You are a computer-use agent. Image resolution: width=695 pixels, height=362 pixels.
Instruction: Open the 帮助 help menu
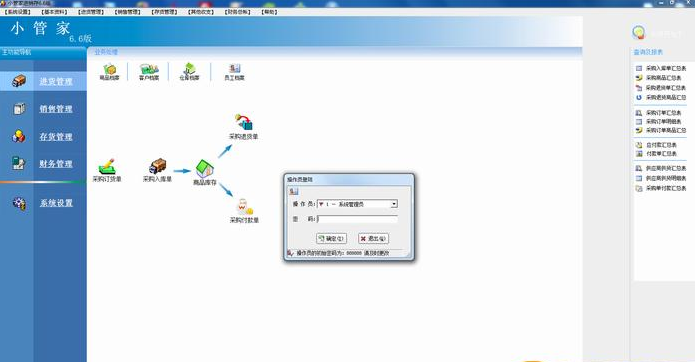coord(269,12)
